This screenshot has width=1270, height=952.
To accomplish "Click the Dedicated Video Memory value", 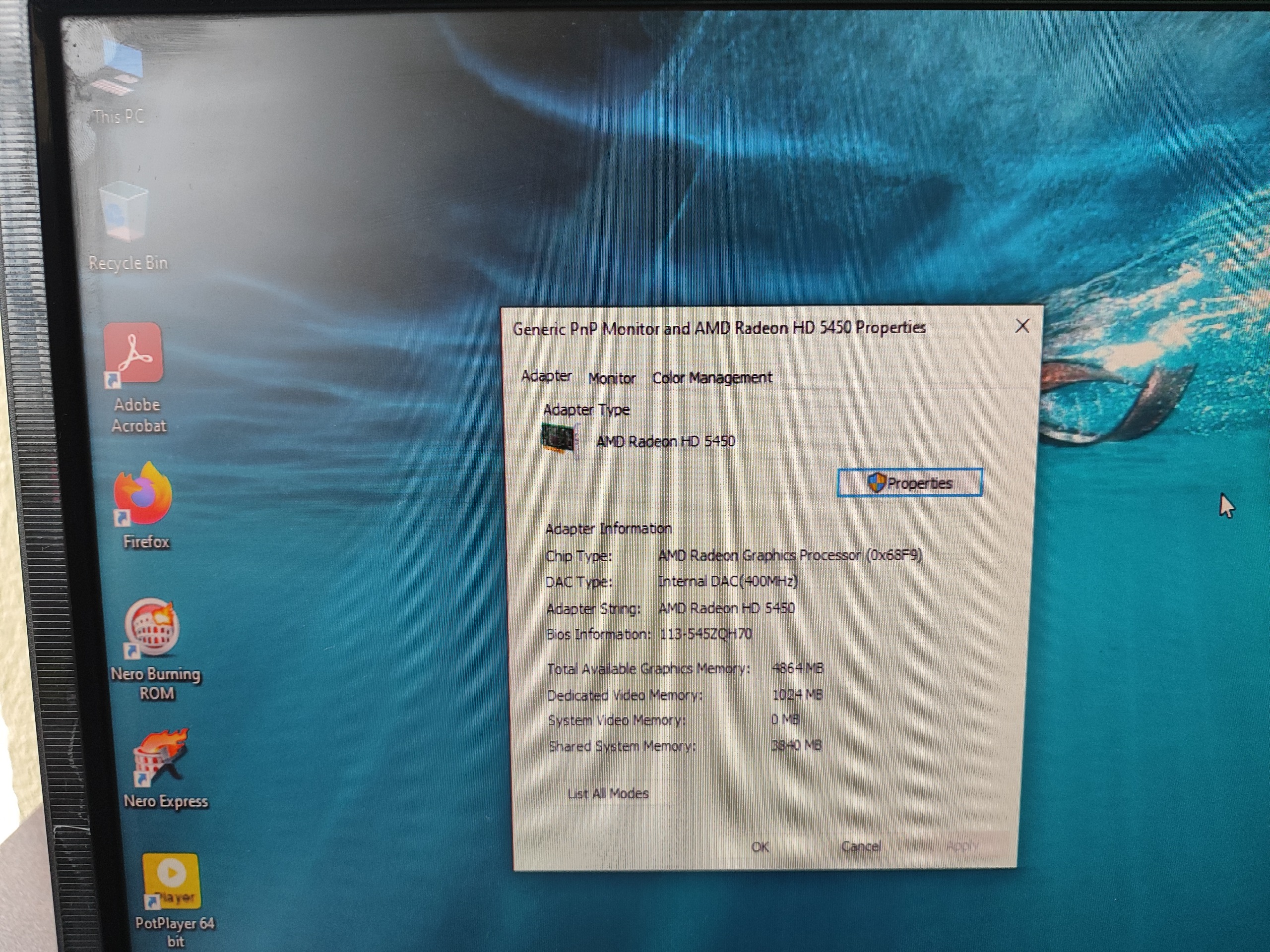I will coord(797,694).
